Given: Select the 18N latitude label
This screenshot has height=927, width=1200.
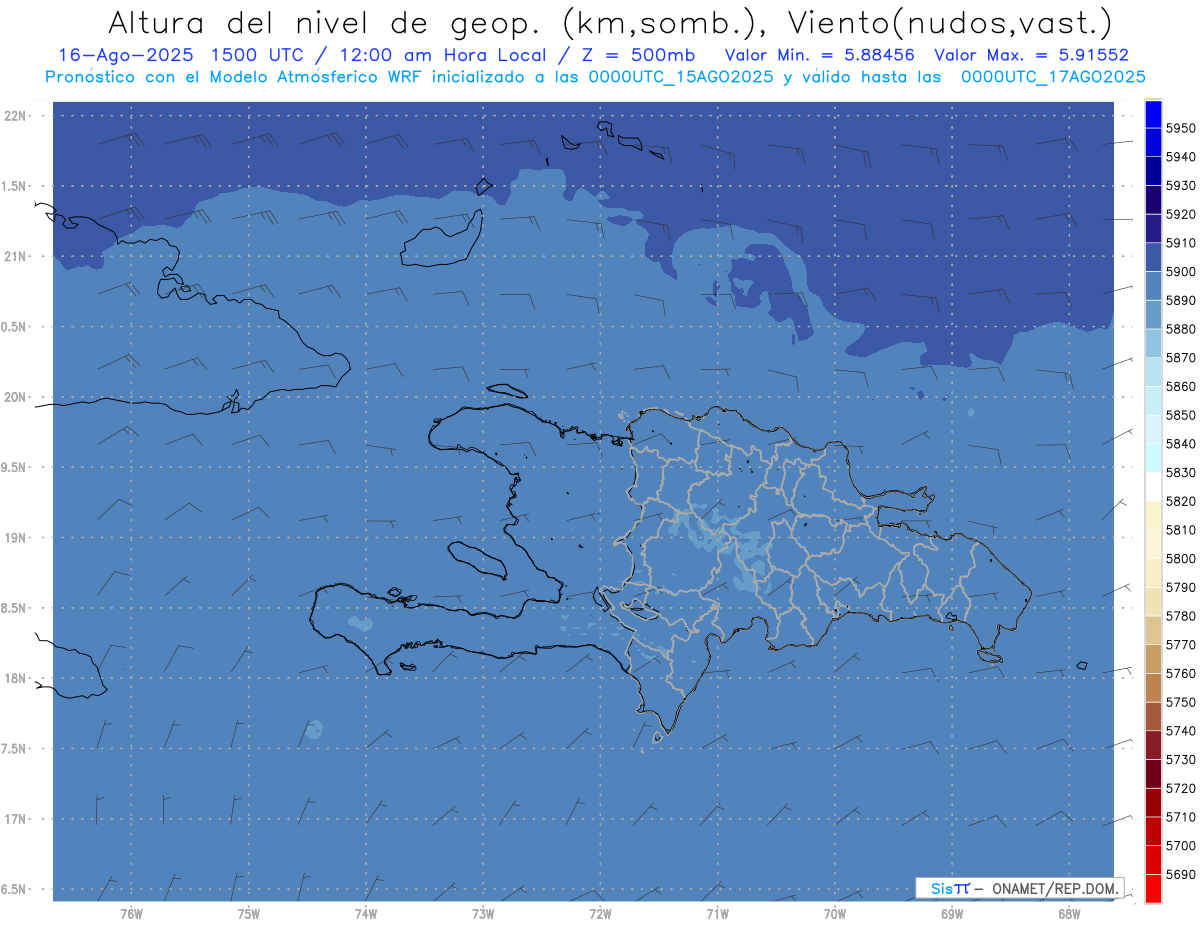Looking at the screenshot, I should [x=16, y=679].
